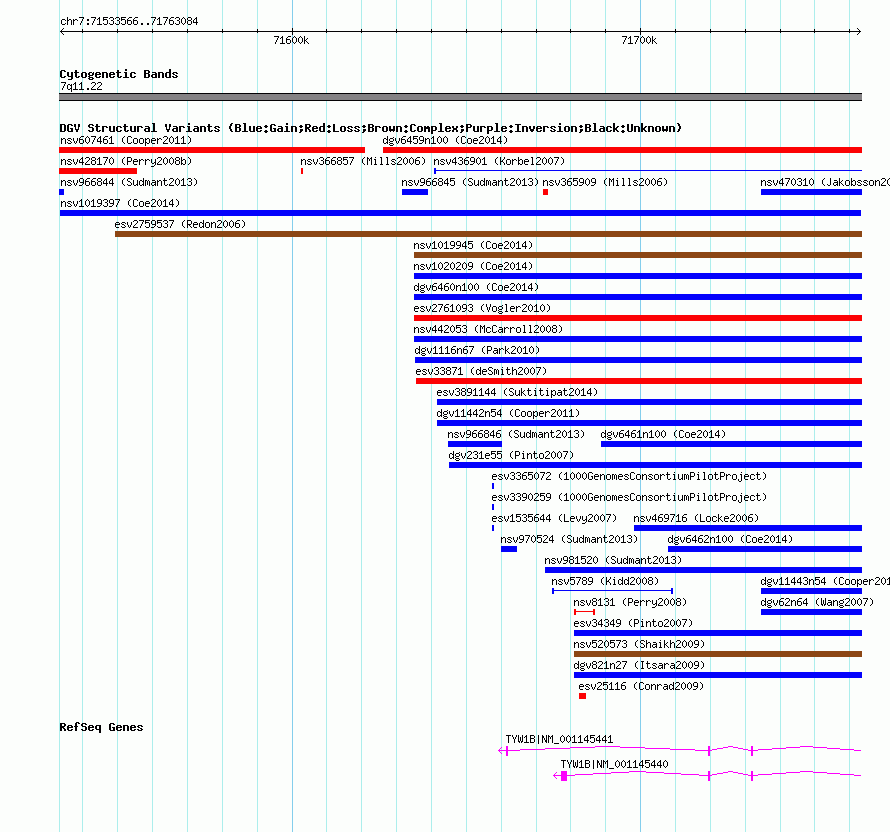The width and height of the screenshot is (890, 832).
Task: Open the esv33871 (deSmith2007) label
Action: click(481, 371)
